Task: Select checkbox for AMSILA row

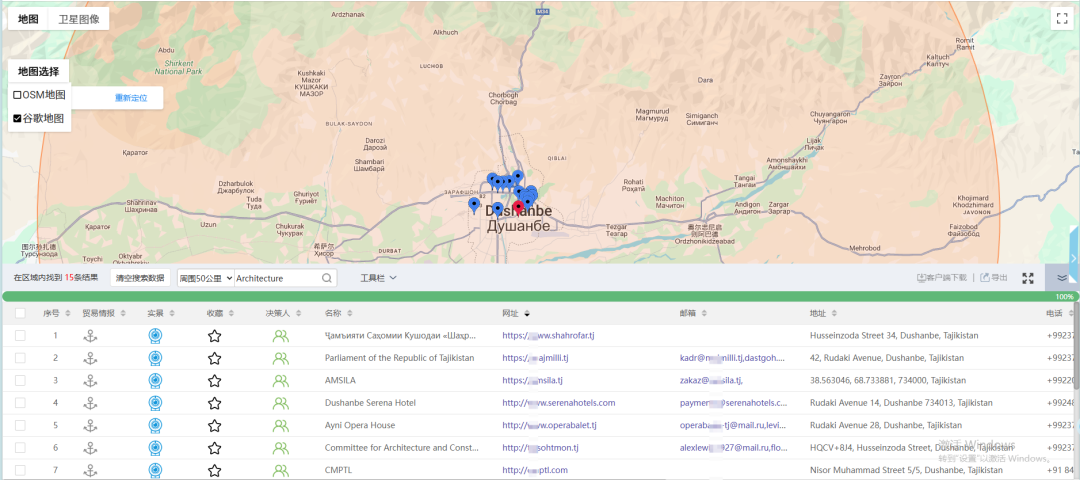Action: pyautogui.click(x=20, y=381)
